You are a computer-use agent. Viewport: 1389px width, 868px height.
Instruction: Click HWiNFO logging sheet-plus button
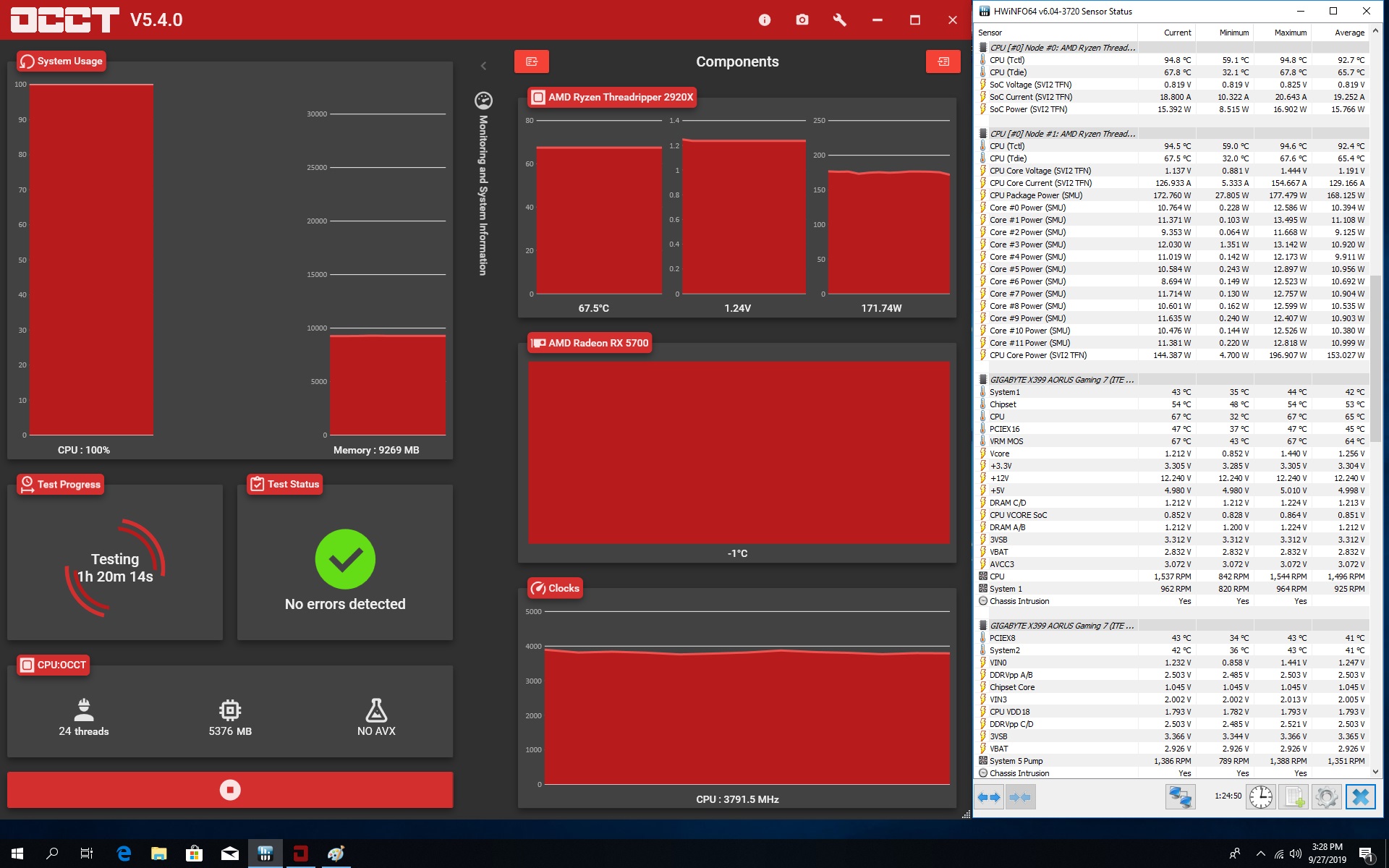[1294, 797]
